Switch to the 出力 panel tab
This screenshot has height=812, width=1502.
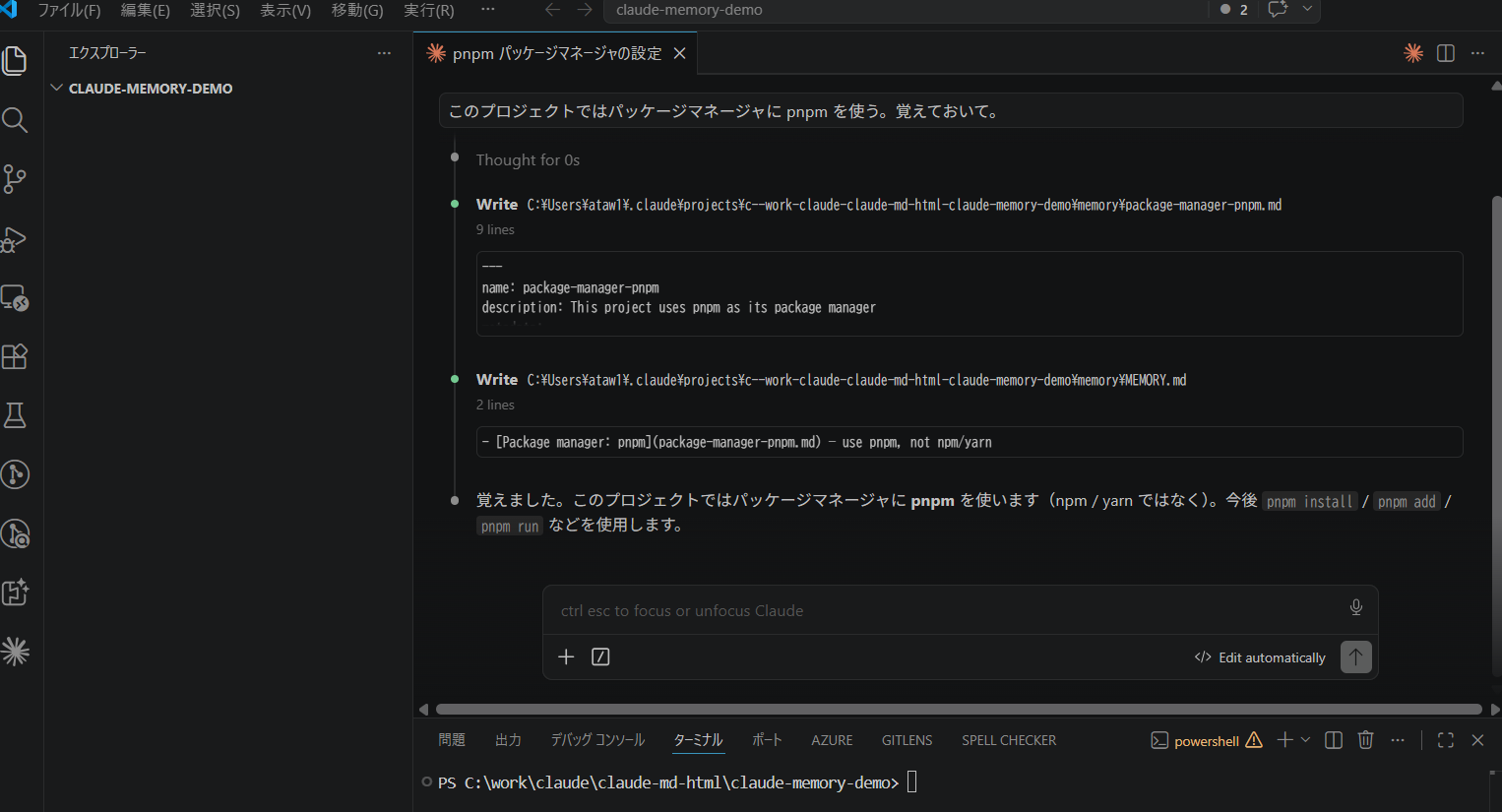[x=508, y=740]
